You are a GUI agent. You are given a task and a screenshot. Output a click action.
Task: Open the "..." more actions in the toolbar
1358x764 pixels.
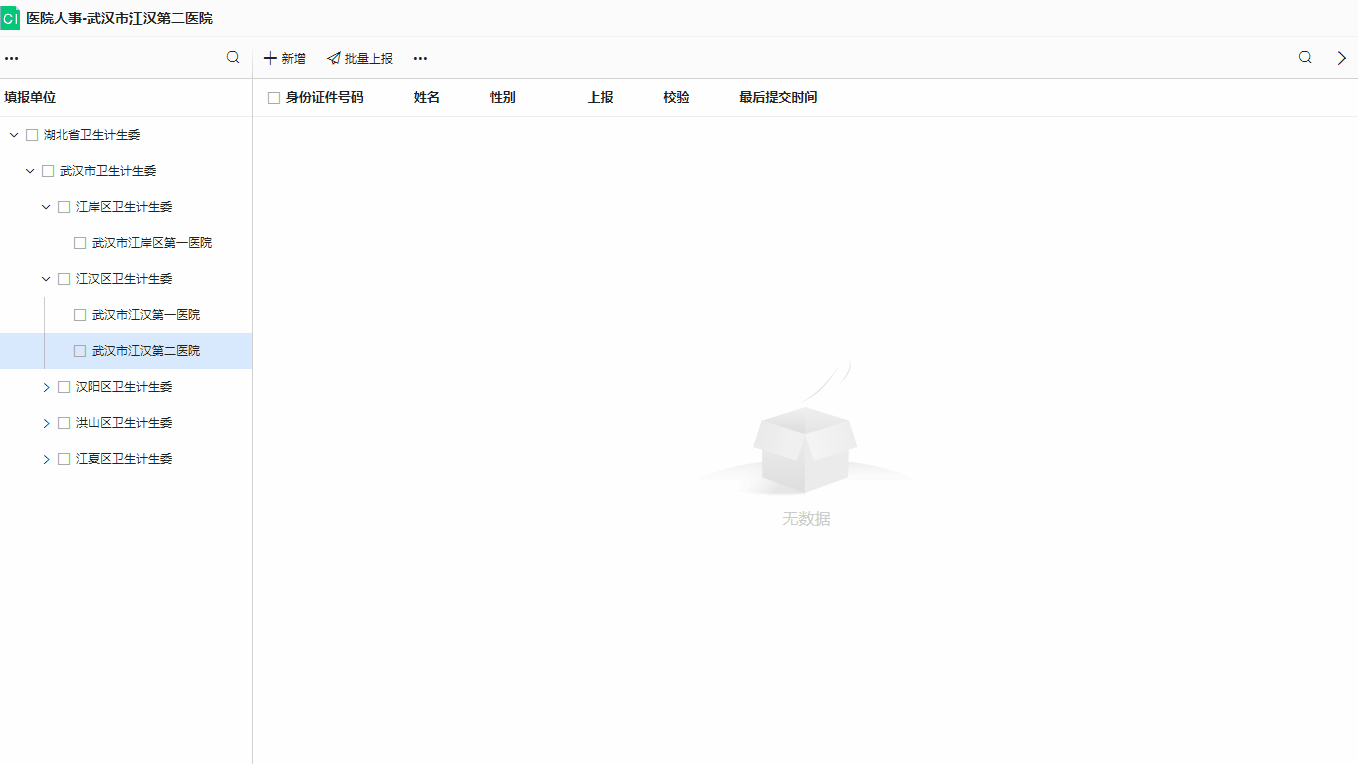tap(419, 58)
